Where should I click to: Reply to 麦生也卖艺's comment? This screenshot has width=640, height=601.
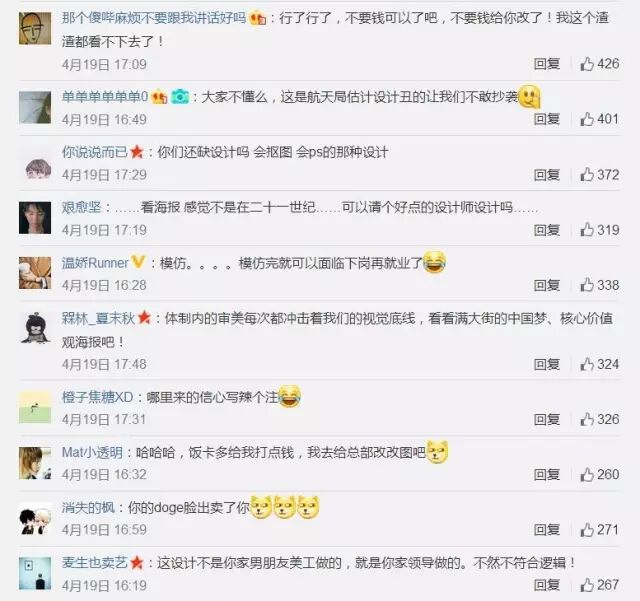pyautogui.click(x=547, y=585)
